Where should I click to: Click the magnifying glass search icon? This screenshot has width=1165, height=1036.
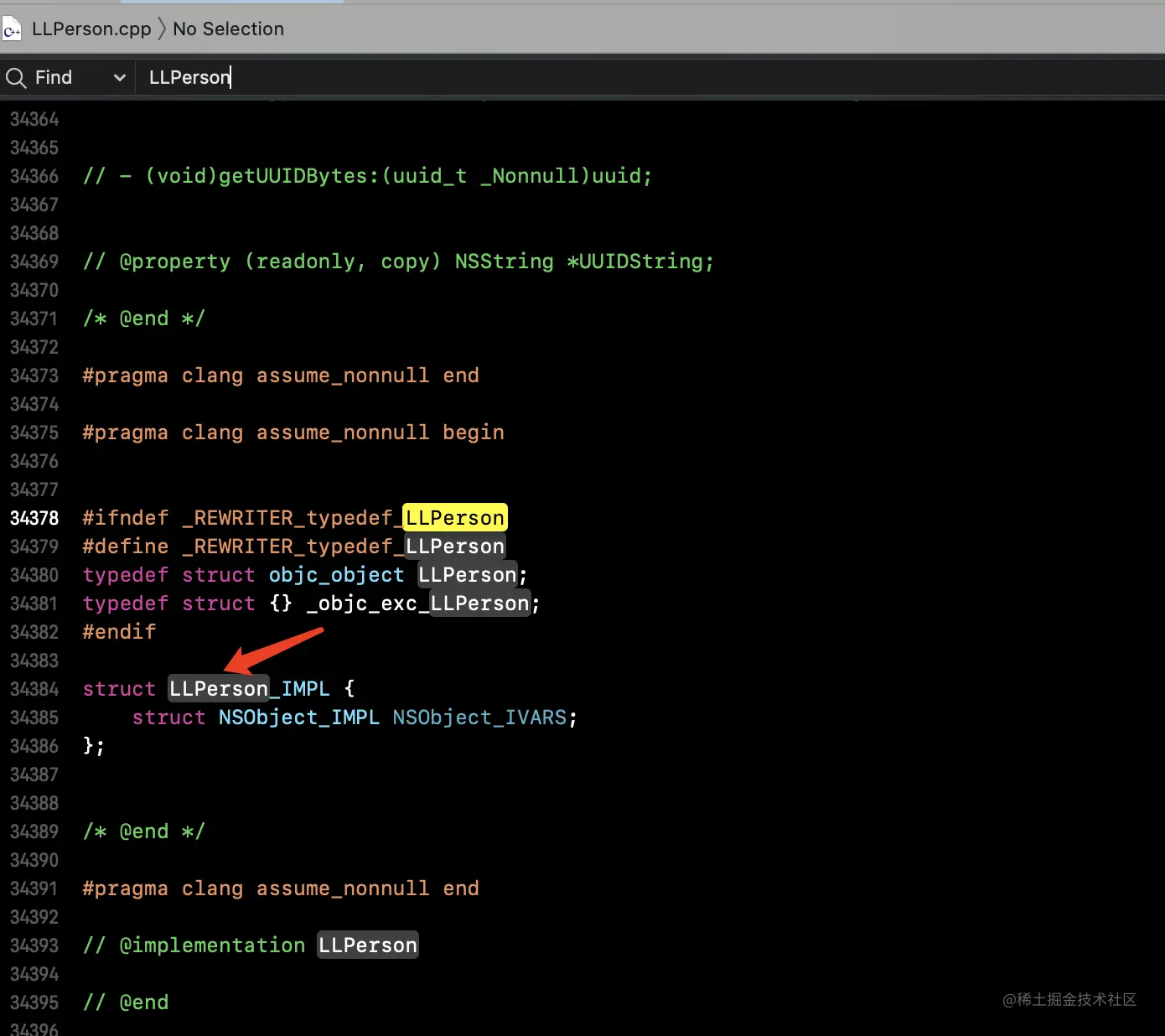pos(16,78)
